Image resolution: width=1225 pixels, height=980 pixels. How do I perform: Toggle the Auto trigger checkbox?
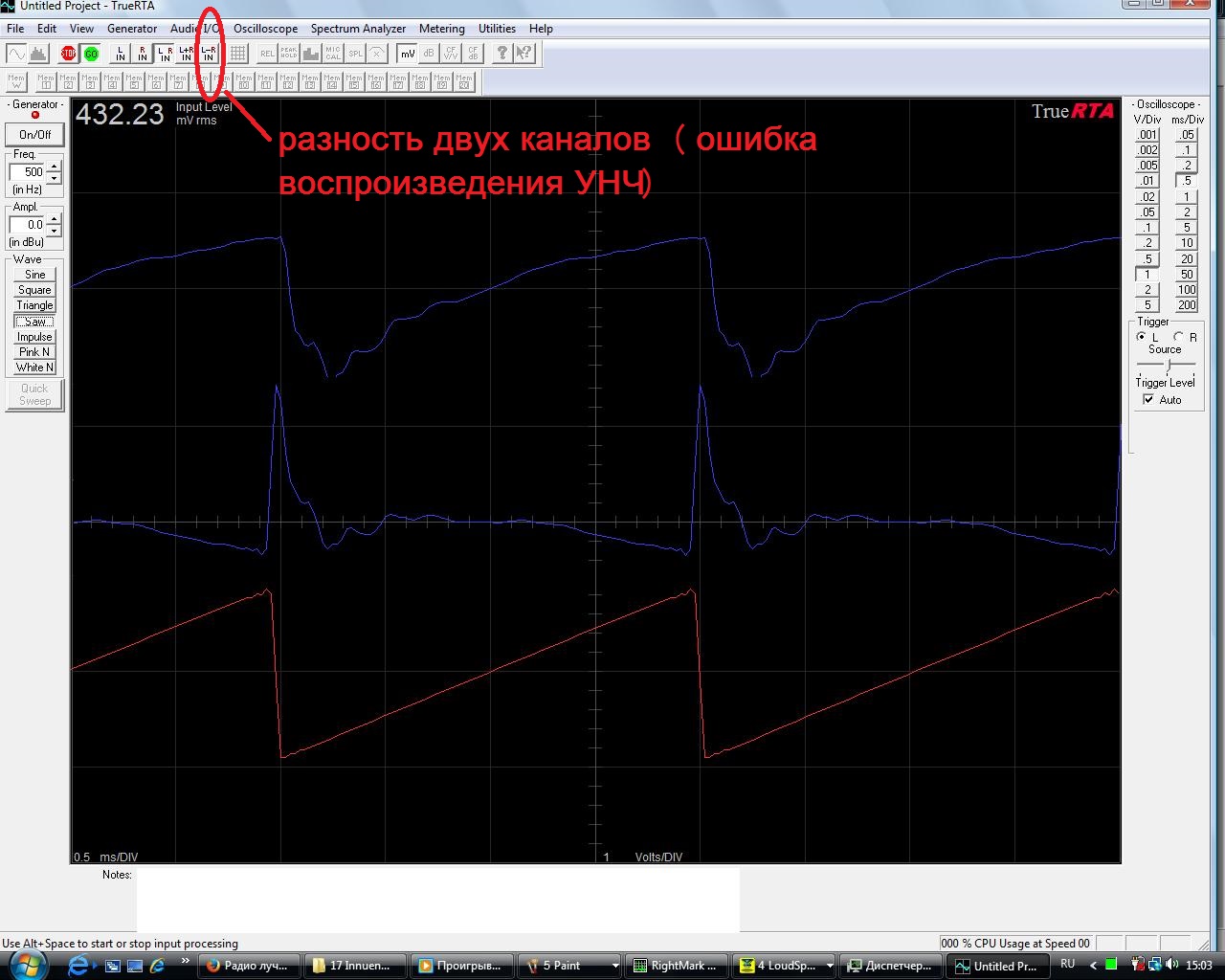point(1148,400)
